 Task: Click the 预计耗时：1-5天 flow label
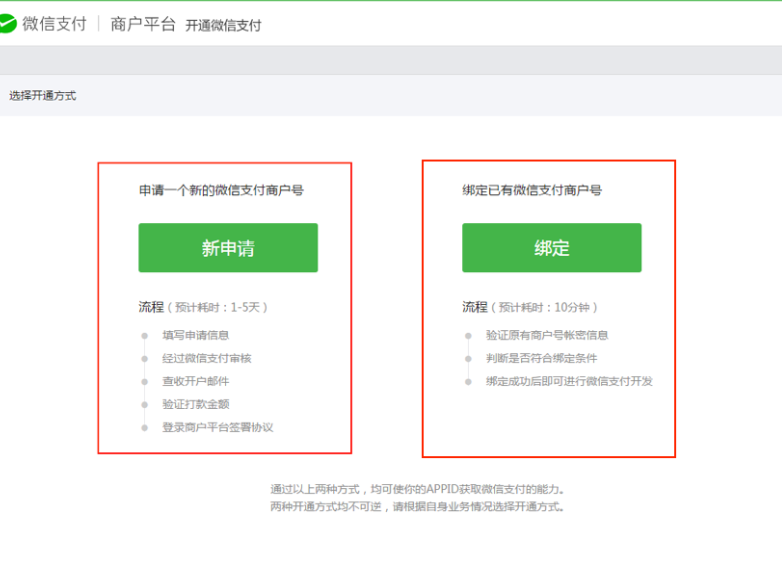217,307
